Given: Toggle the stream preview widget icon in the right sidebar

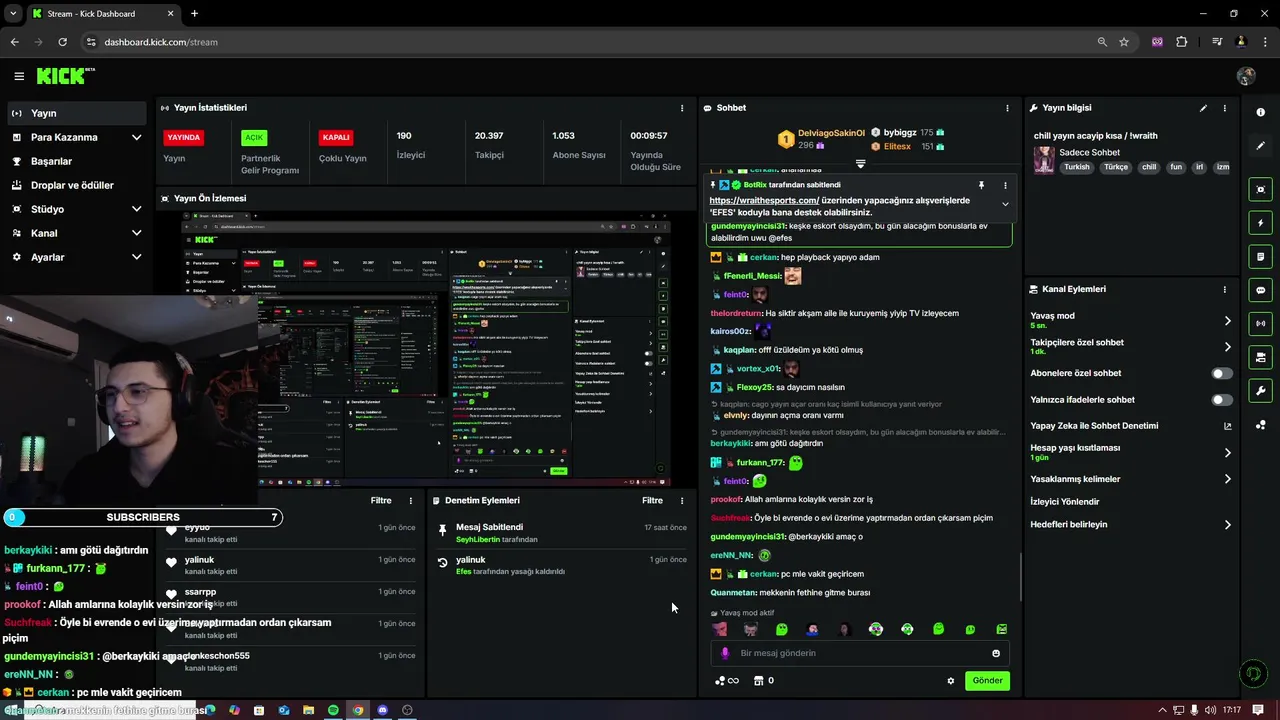Looking at the screenshot, I should click(1260, 190).
